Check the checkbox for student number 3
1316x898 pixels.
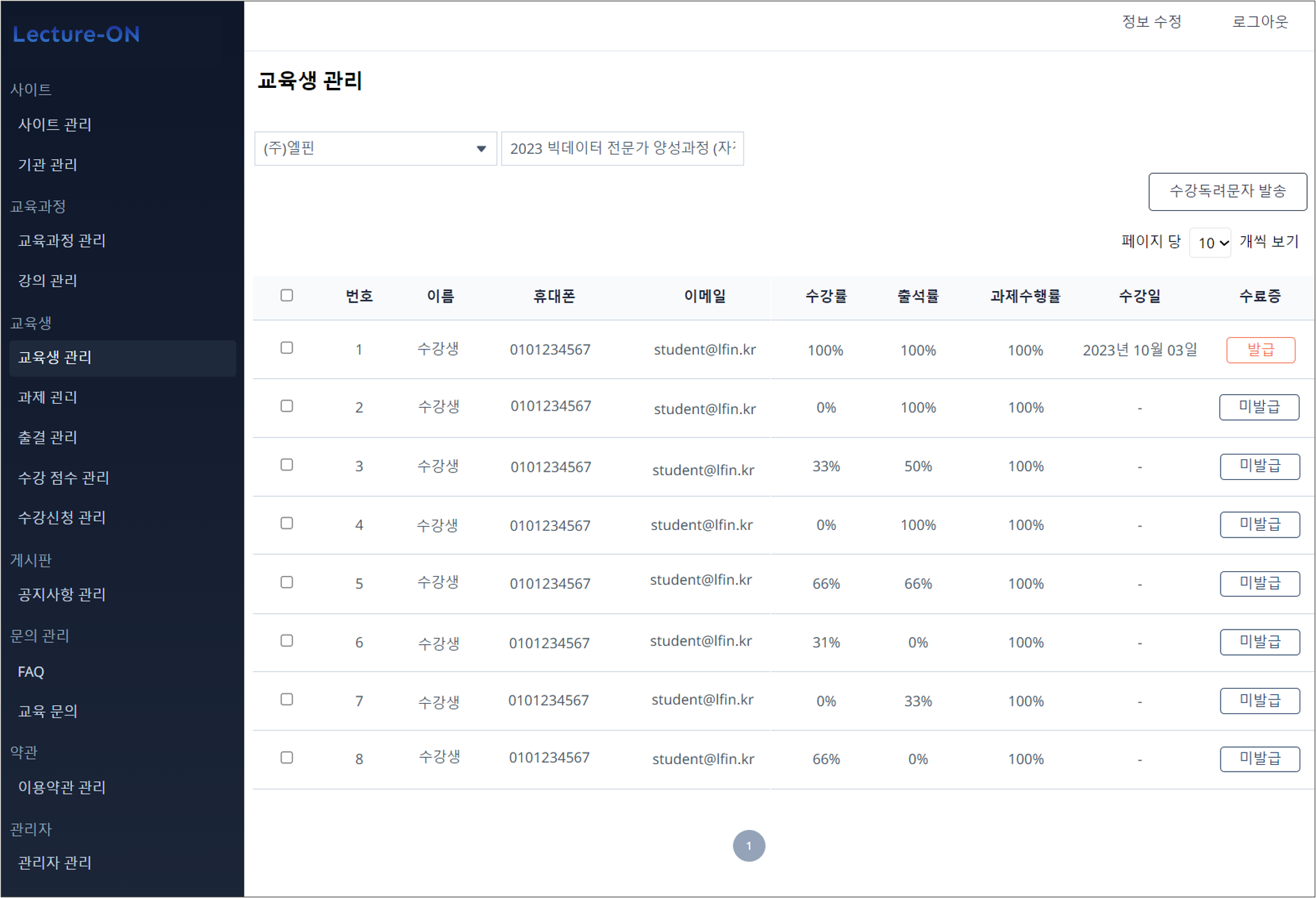[x=287, y=465]
